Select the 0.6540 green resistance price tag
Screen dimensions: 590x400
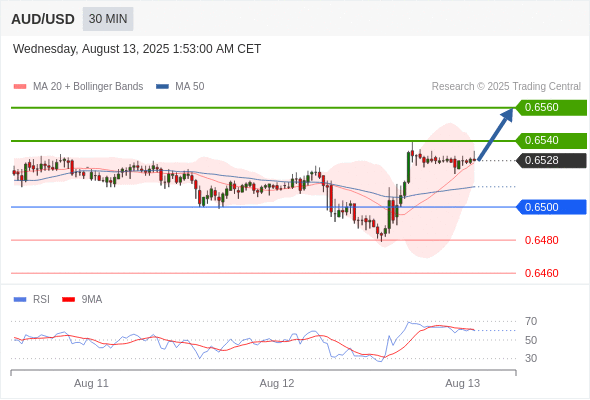point(551,141)
